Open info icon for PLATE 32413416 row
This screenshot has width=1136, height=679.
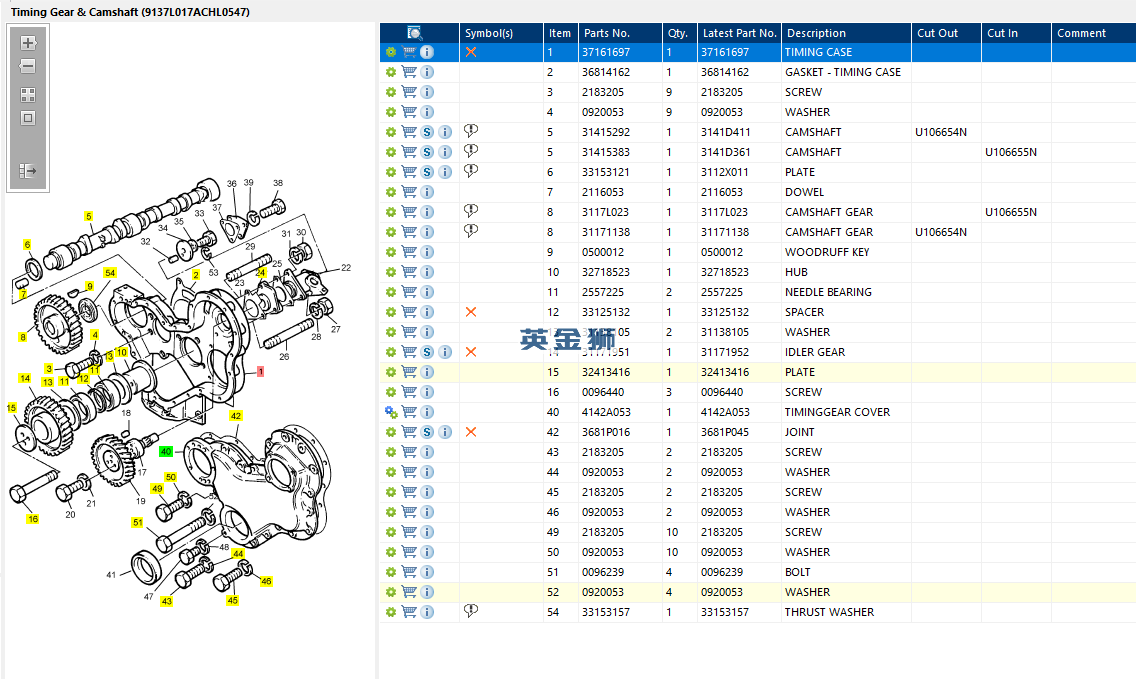[427, 372]
